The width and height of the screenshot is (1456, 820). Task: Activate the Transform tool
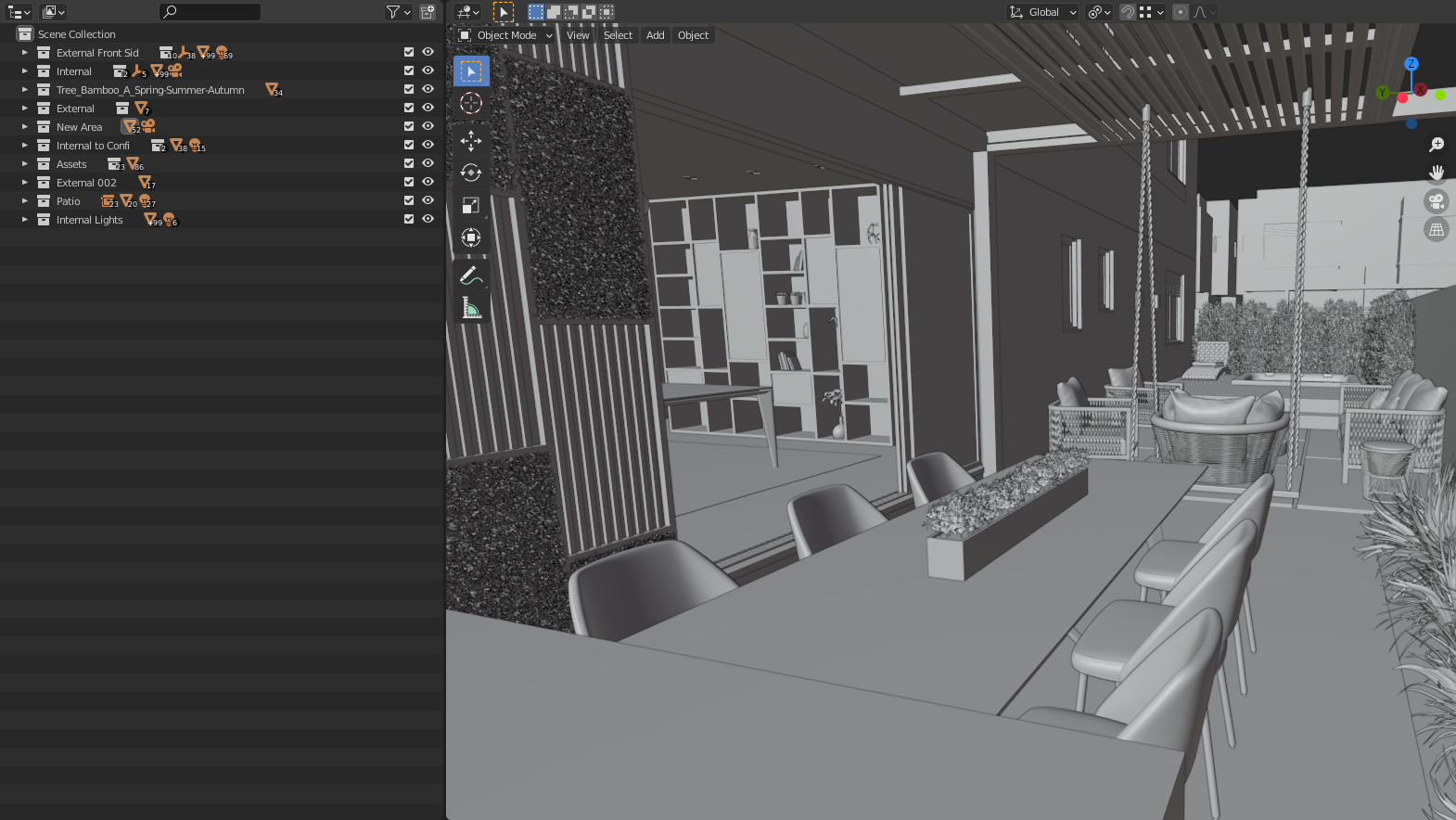pyautogui.click(x=471, y=237)
